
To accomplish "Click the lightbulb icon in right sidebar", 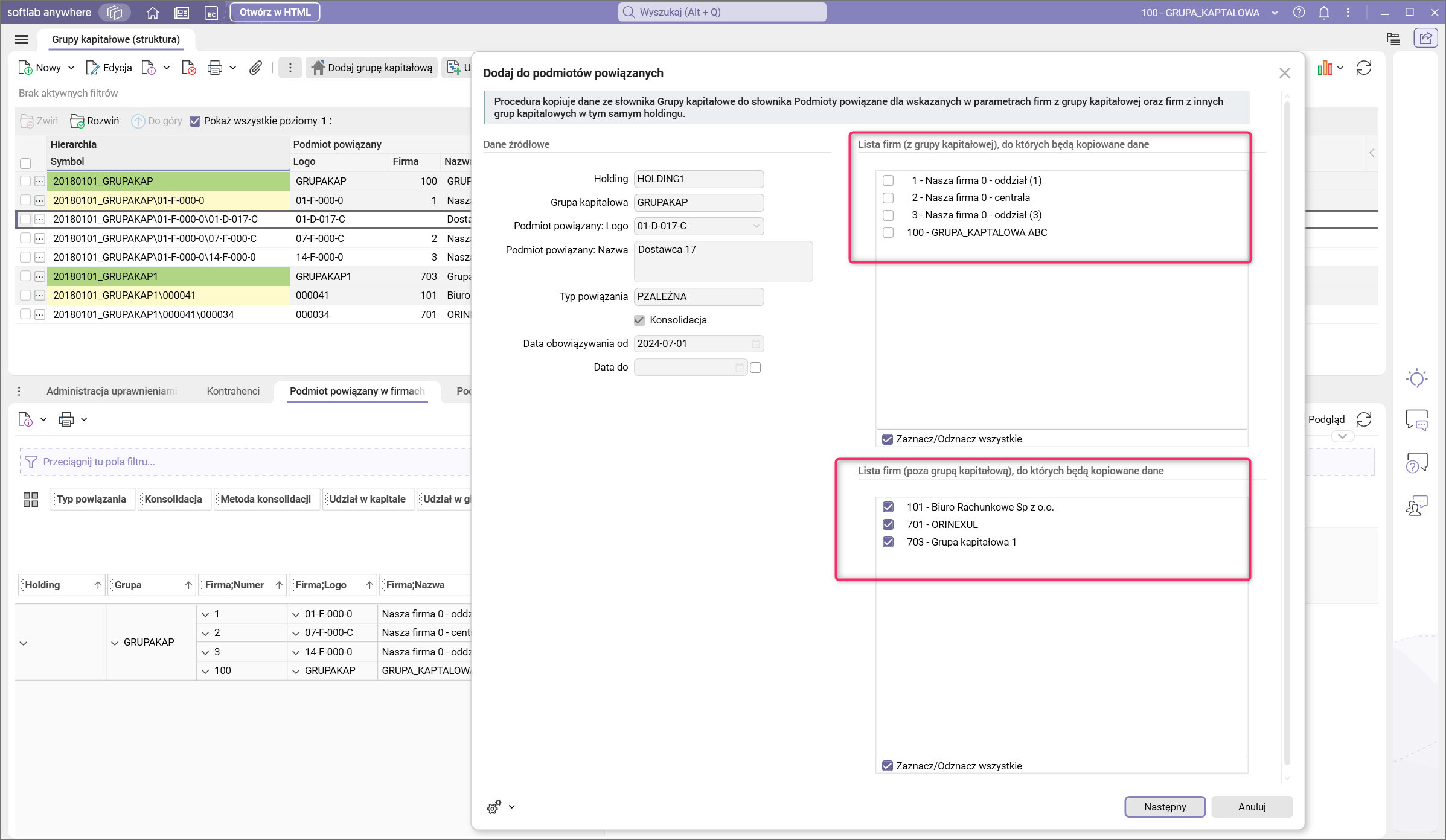I will click(1416, 378).
